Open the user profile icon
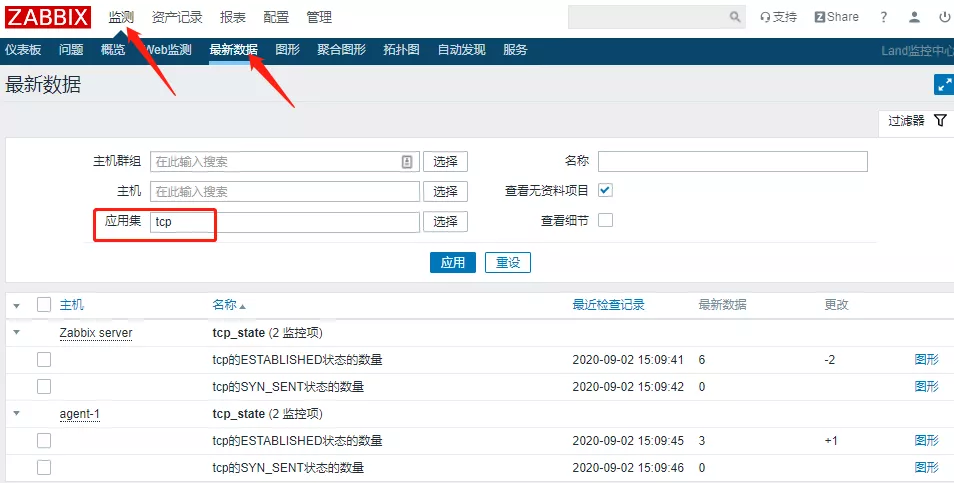The height and width of the screenshot is (483, 954). (x=914, y=17)
